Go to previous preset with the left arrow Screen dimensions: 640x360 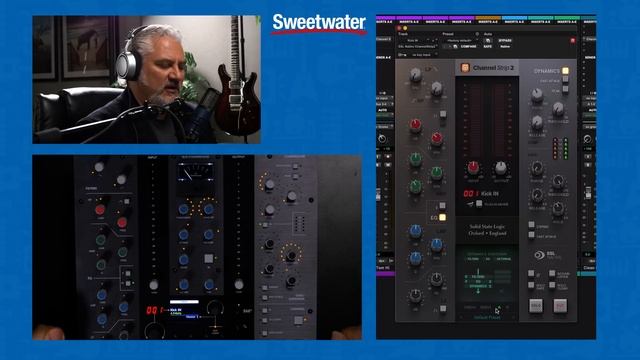click(462, 317)
